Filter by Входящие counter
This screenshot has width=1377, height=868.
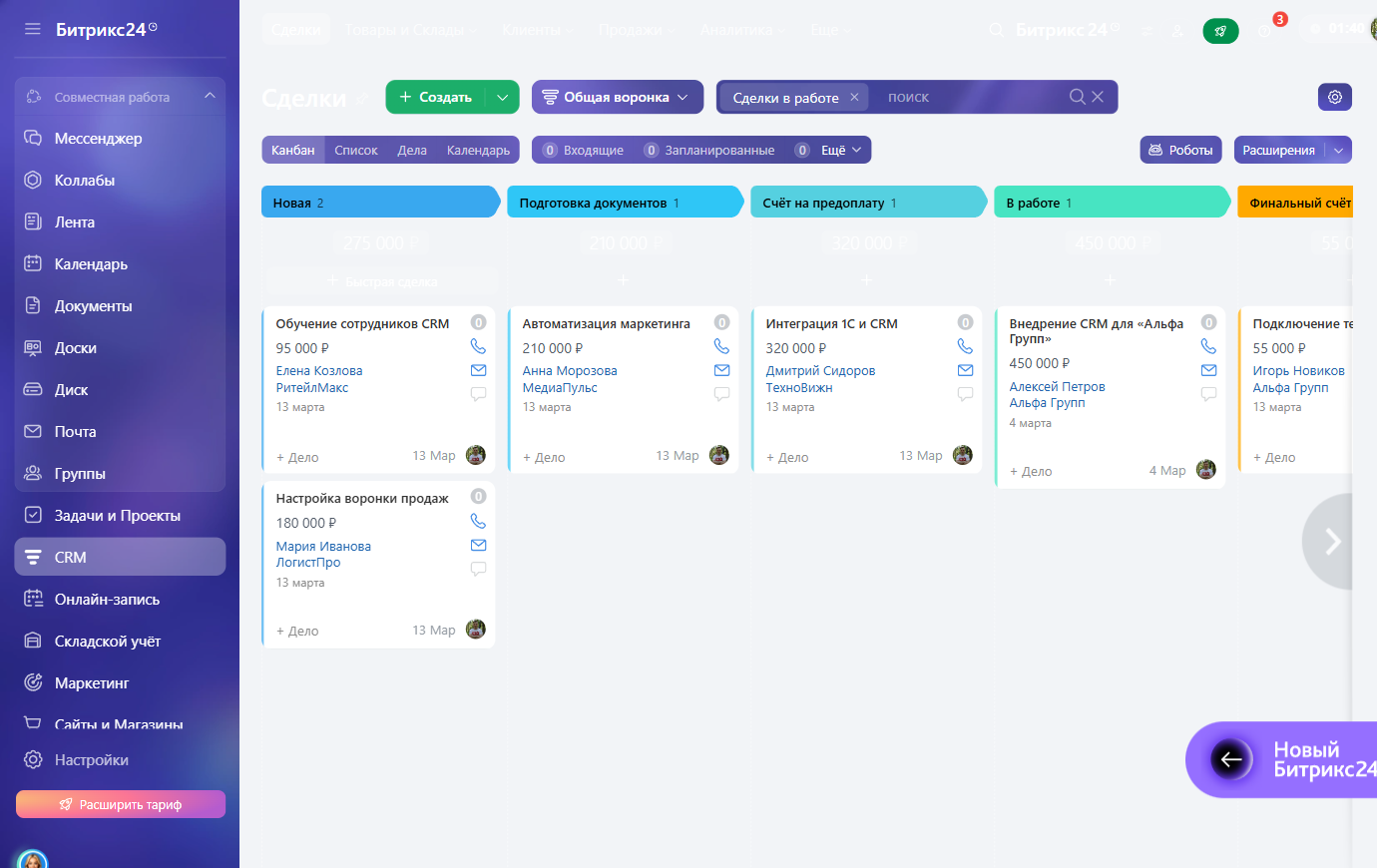click(583, 150)
